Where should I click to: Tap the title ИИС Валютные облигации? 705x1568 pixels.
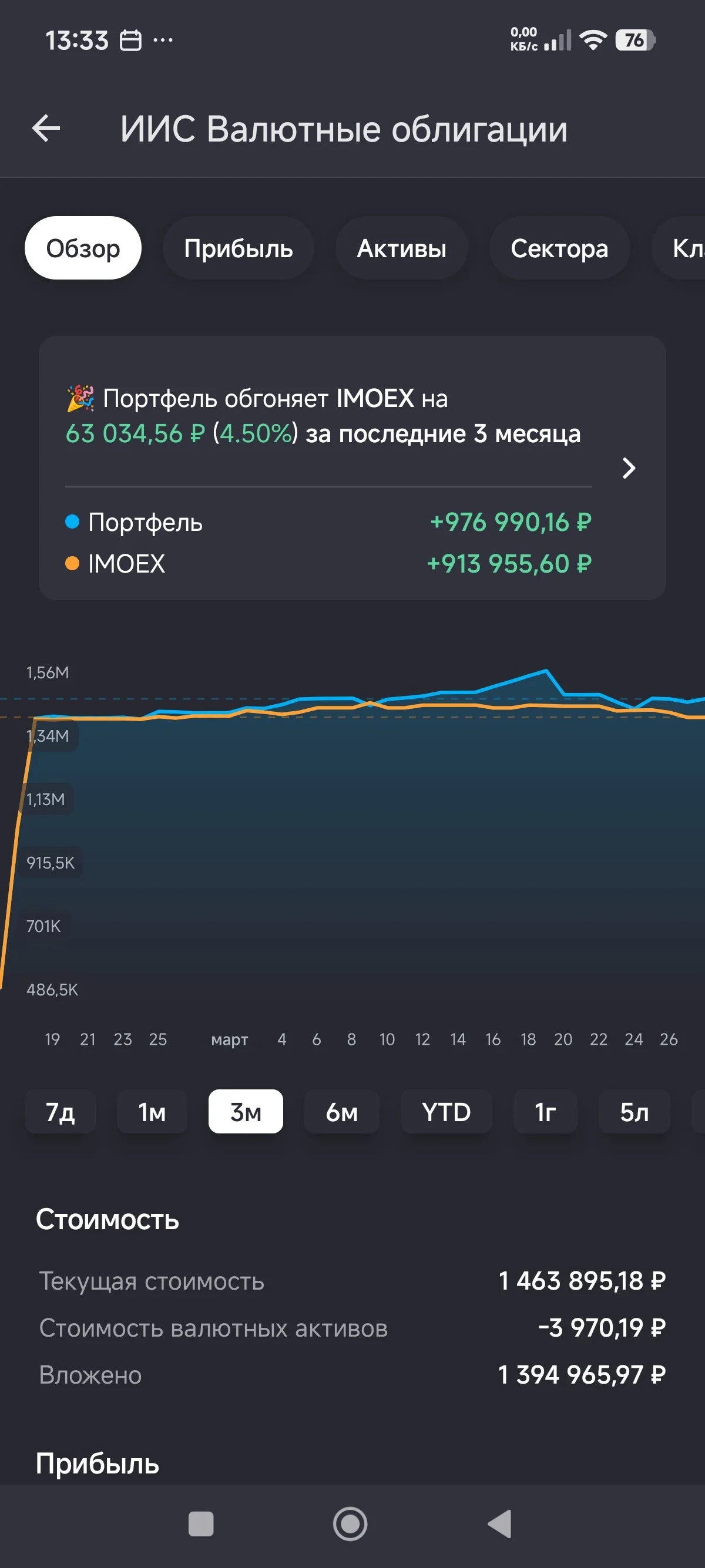click(344, 129)
